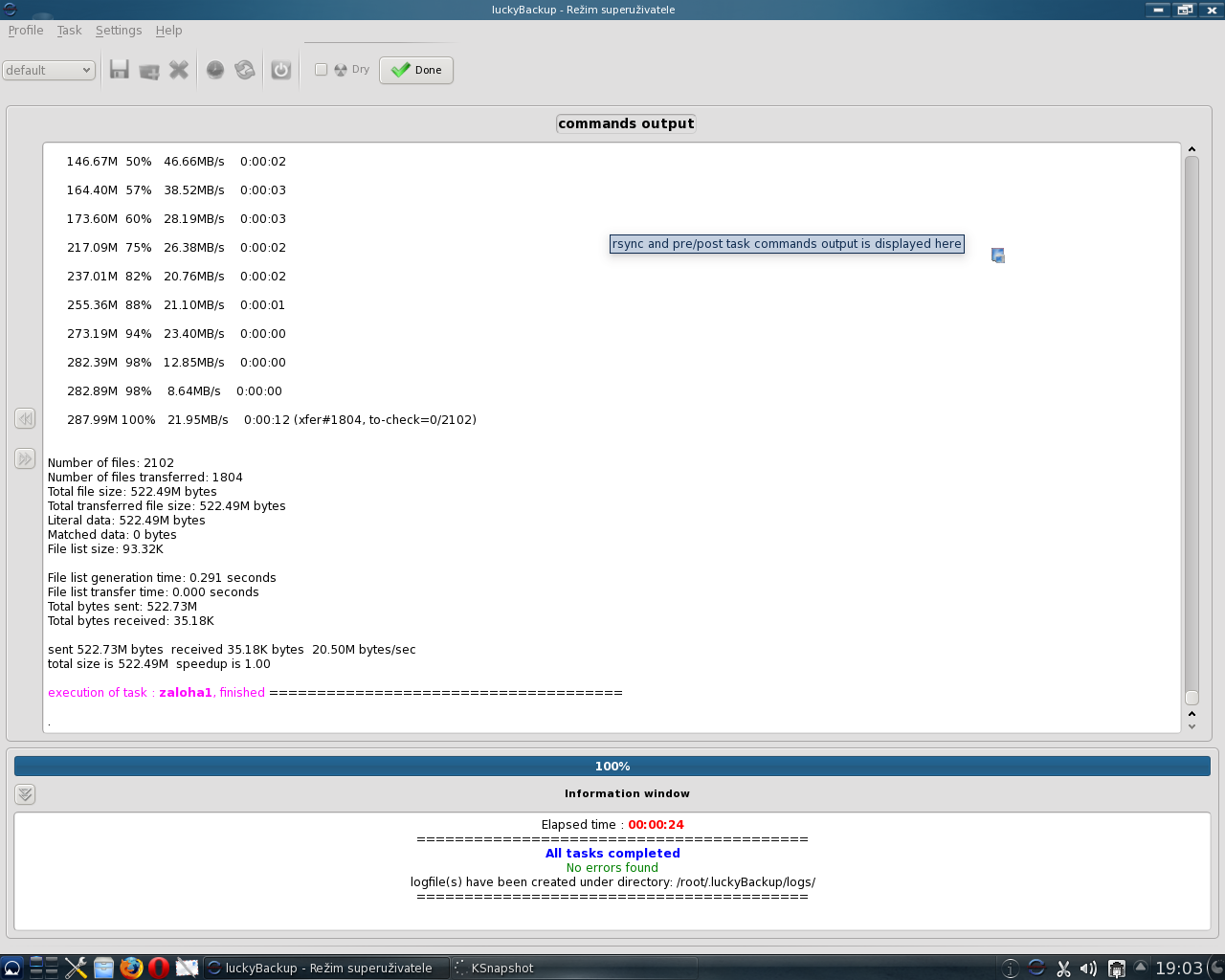Click the 19:03 clock in the panel
1225x980 pixels.
click(1179, 969)
